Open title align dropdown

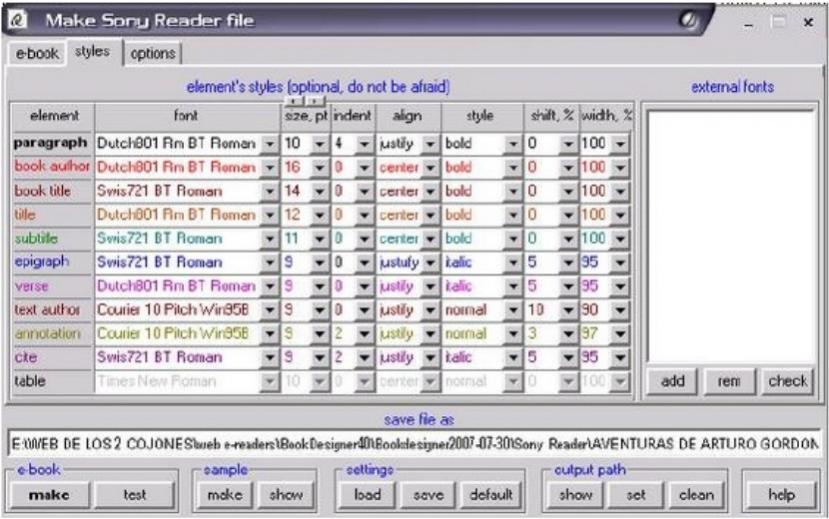[x=431, y=215]
